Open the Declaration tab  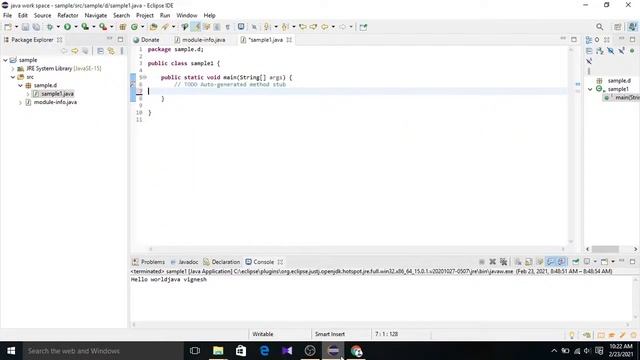(222, 262)
